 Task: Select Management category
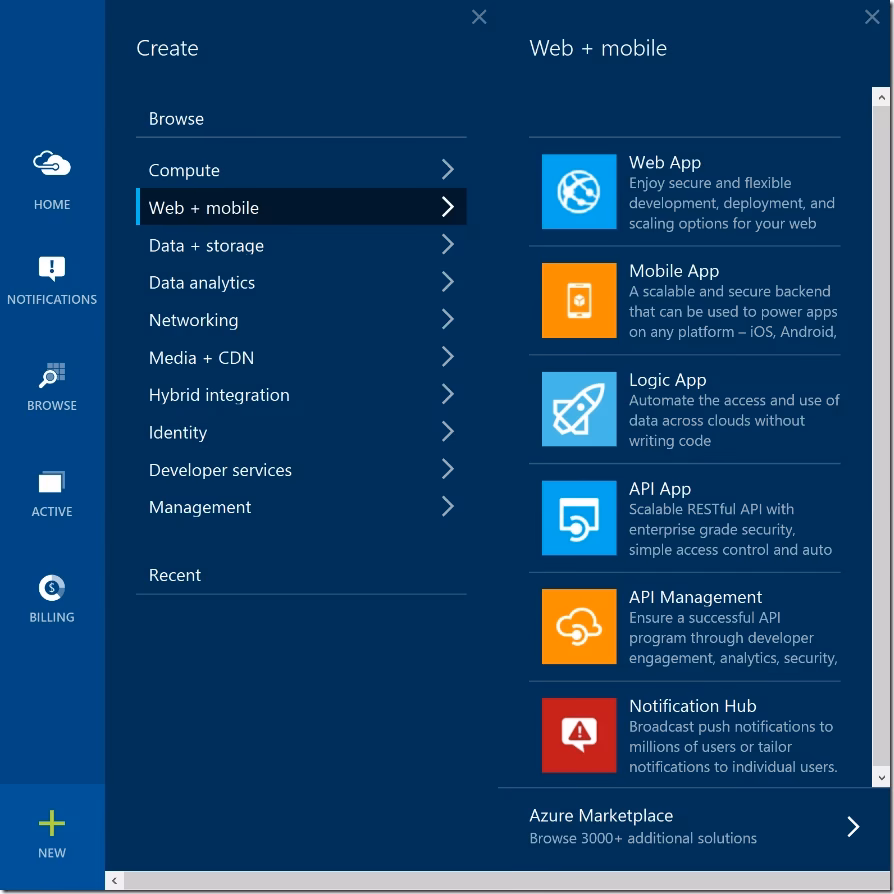point(301,507)
